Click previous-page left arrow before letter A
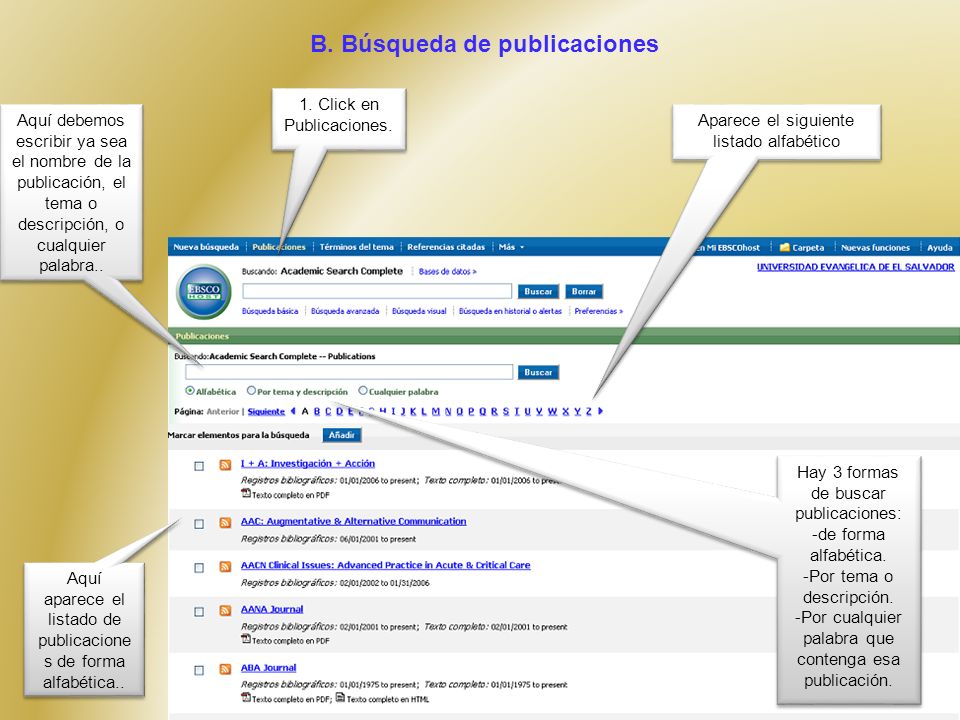 293,411
